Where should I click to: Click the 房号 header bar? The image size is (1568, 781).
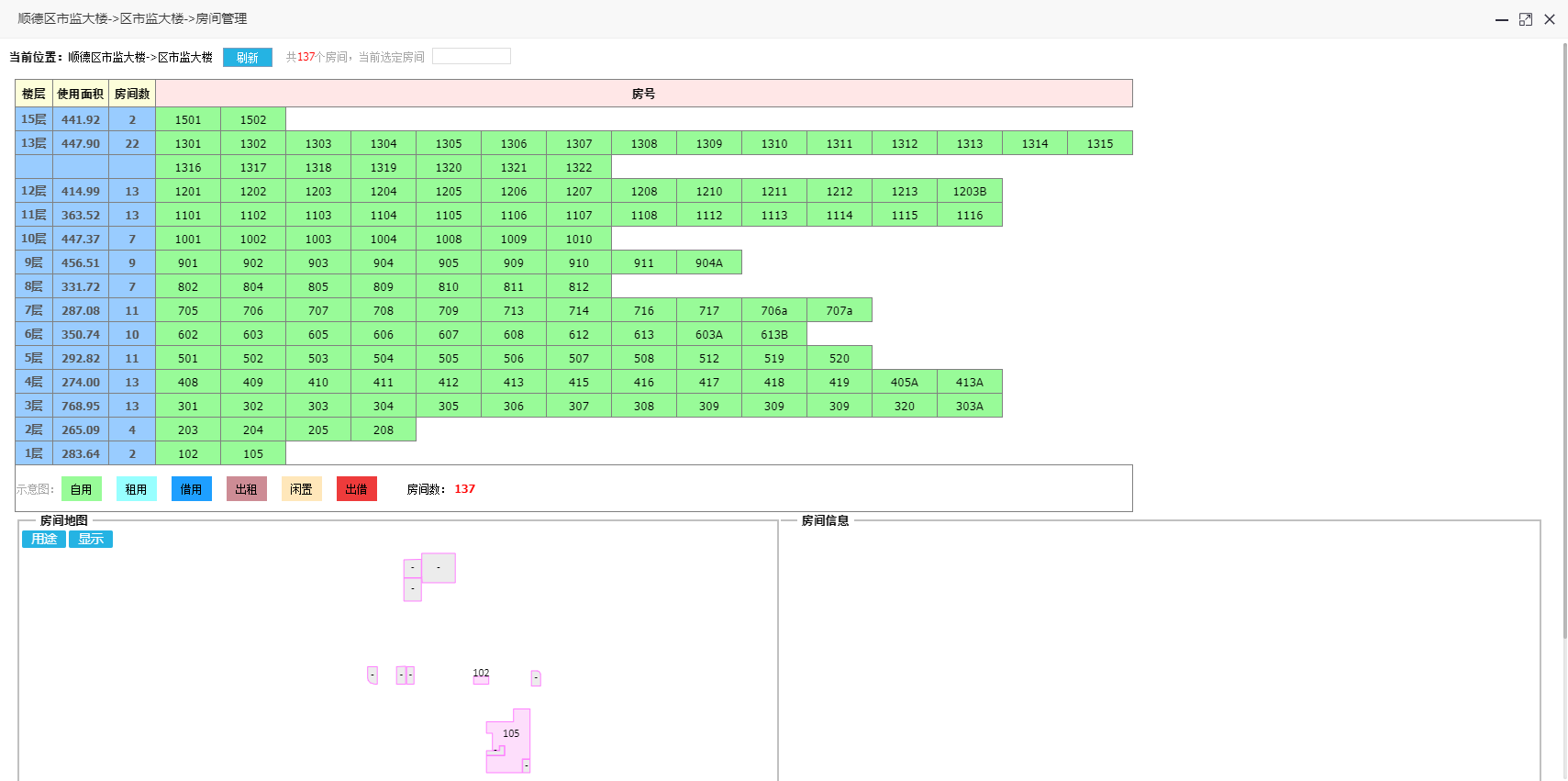pyautogui.click(x=644, y=94)
